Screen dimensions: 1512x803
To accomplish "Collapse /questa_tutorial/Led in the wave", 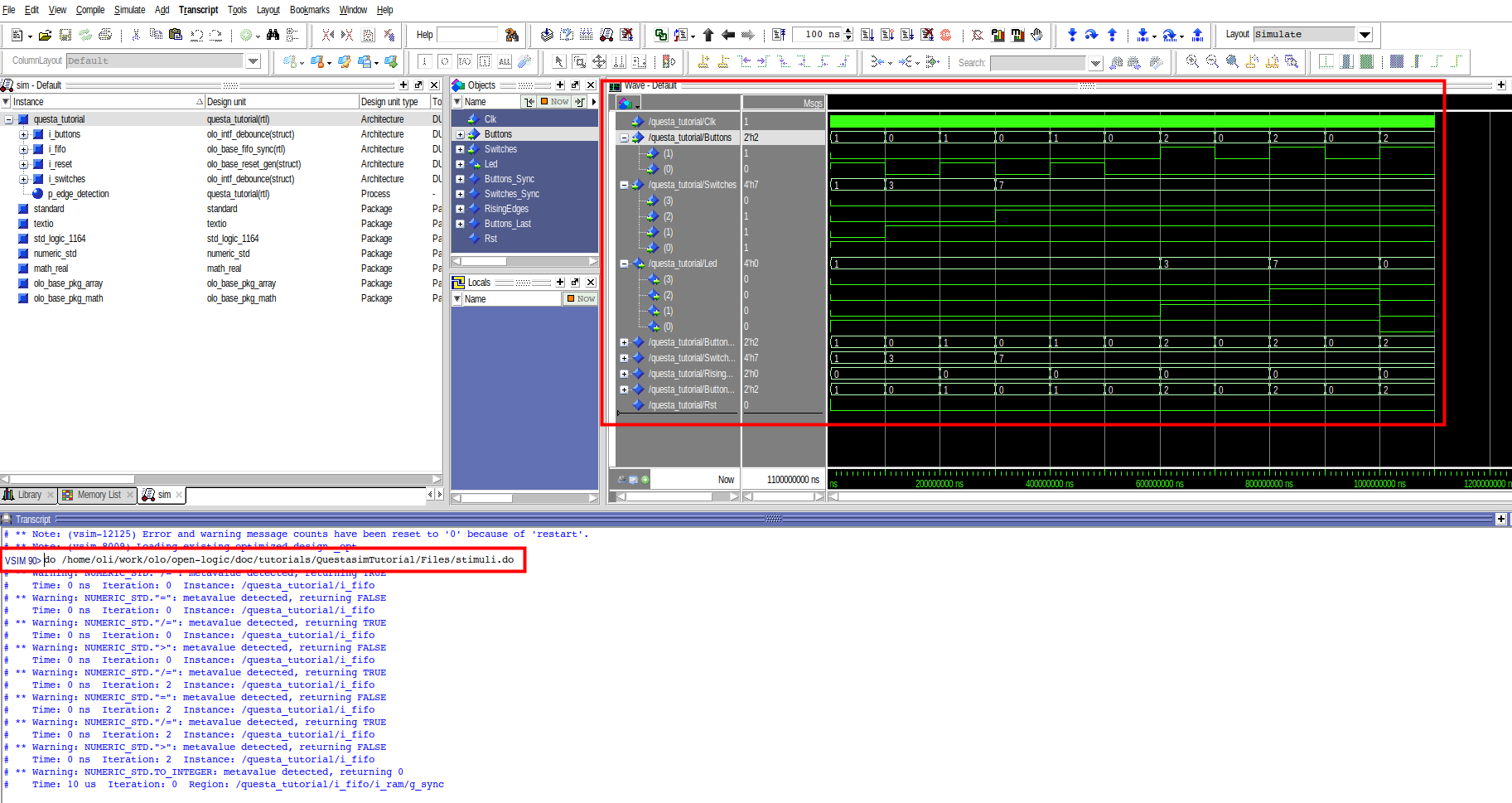I will [x=624, y=264].
